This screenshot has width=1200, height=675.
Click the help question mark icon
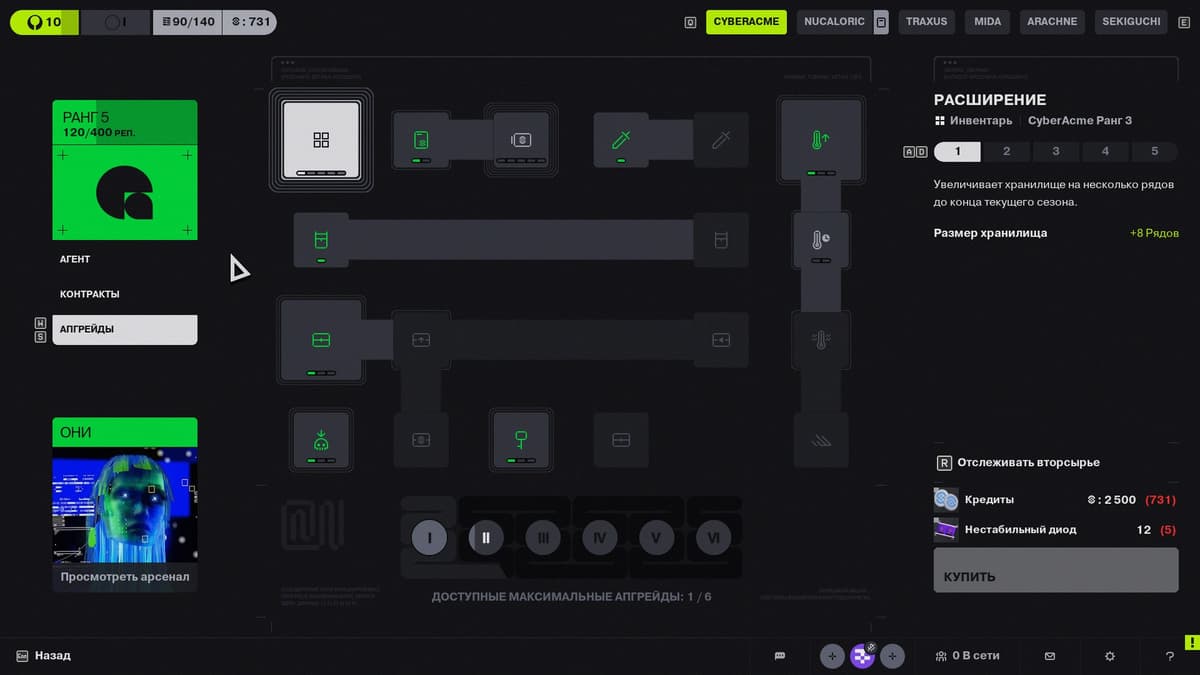coord(1170,656)
